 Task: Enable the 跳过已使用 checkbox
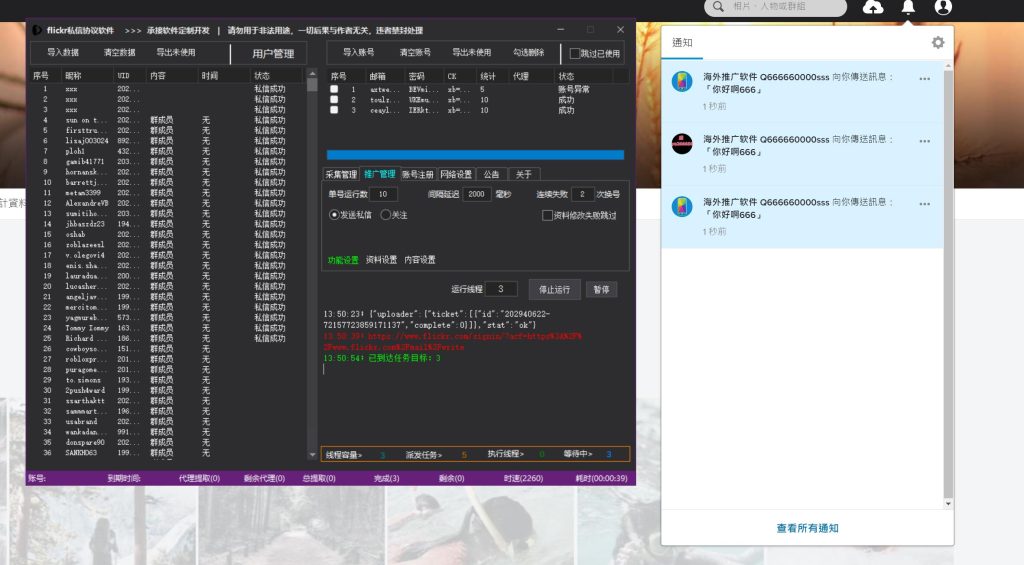574,54
